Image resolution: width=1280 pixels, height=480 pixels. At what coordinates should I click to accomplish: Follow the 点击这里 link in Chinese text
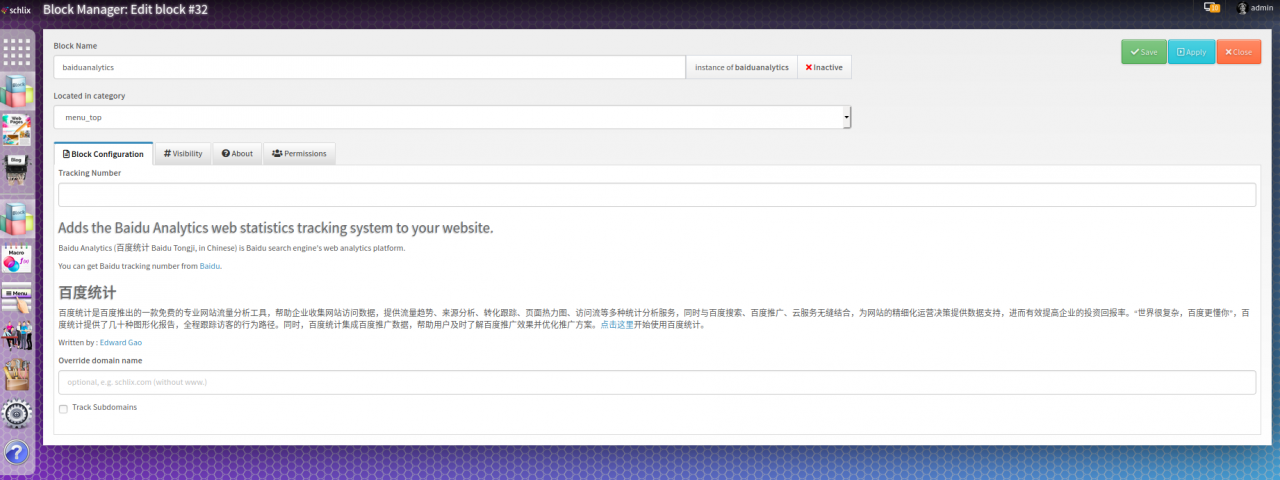[x=617, y=325]
